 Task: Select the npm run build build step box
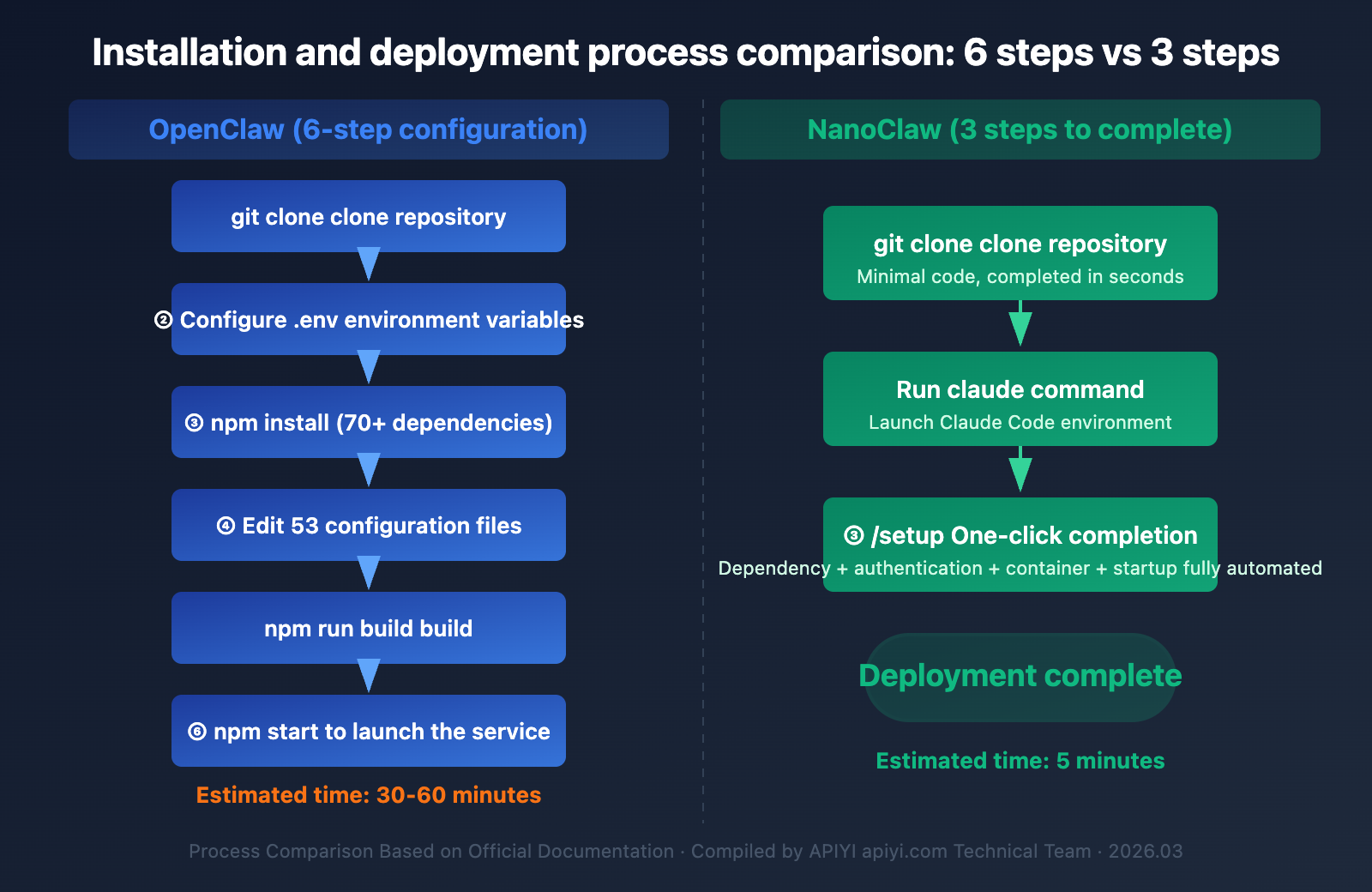[x=368, y=628]
